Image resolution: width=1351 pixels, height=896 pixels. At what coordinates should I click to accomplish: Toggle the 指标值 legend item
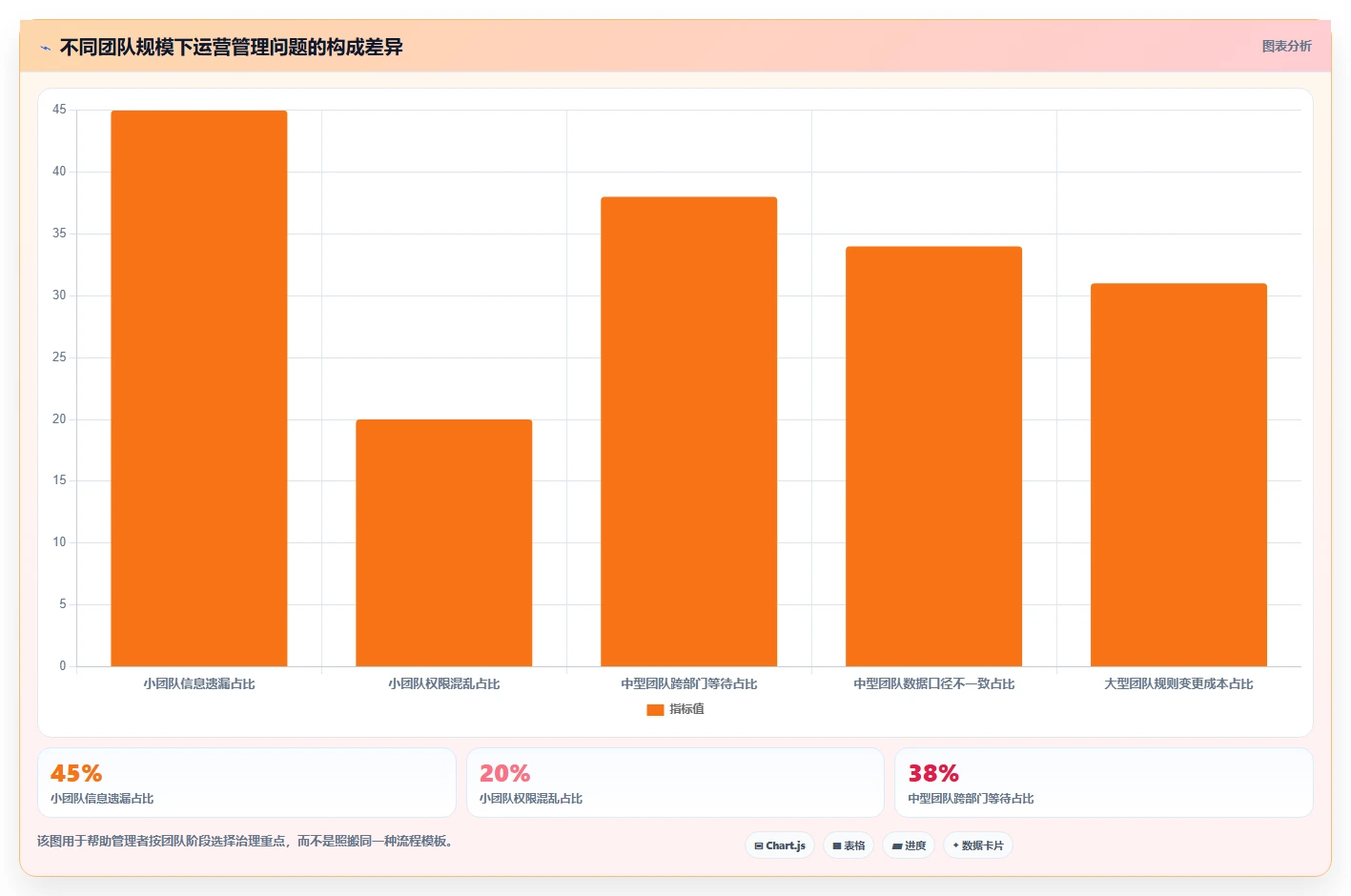point(675,709)
